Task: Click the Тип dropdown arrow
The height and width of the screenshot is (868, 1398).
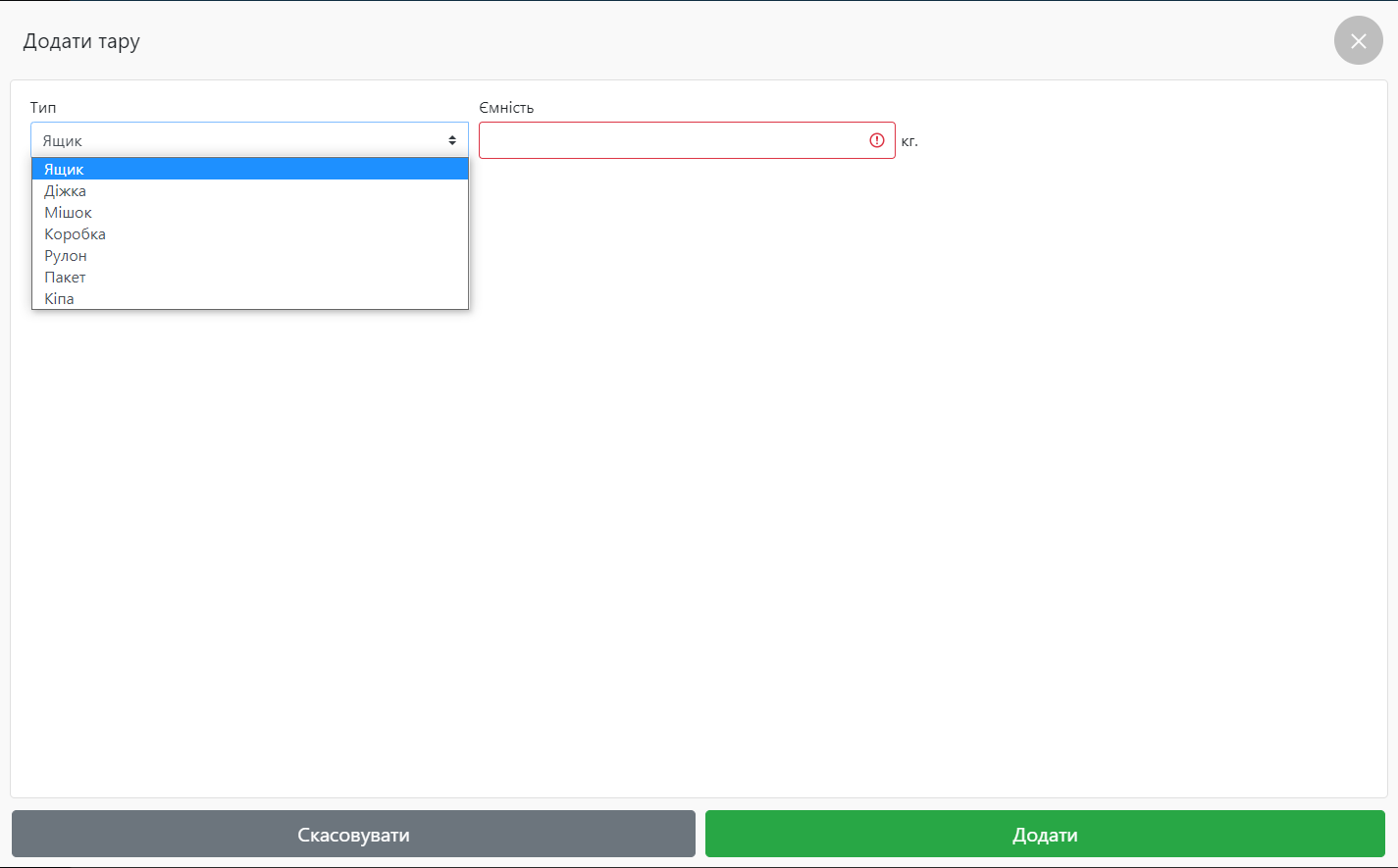Action: tap(452, 140)
